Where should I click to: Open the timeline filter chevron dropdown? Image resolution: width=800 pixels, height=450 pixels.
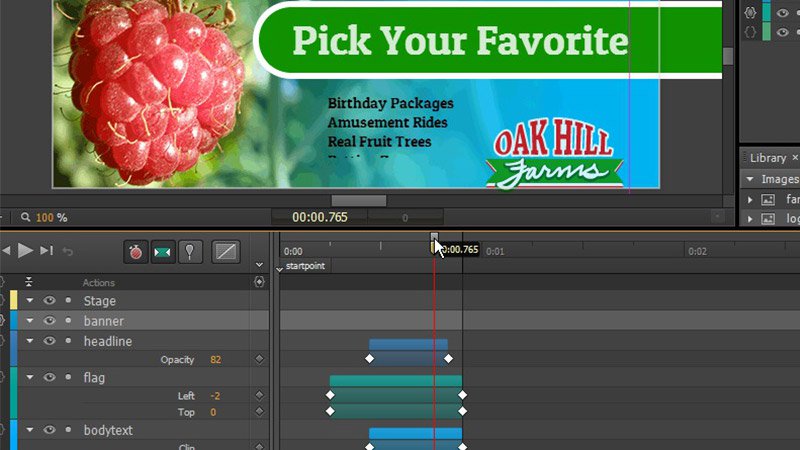point(259,265)
